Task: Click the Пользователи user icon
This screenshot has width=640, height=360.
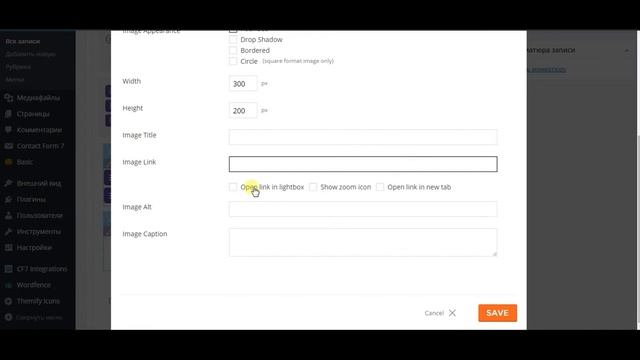Action: (x=8, y=216)
